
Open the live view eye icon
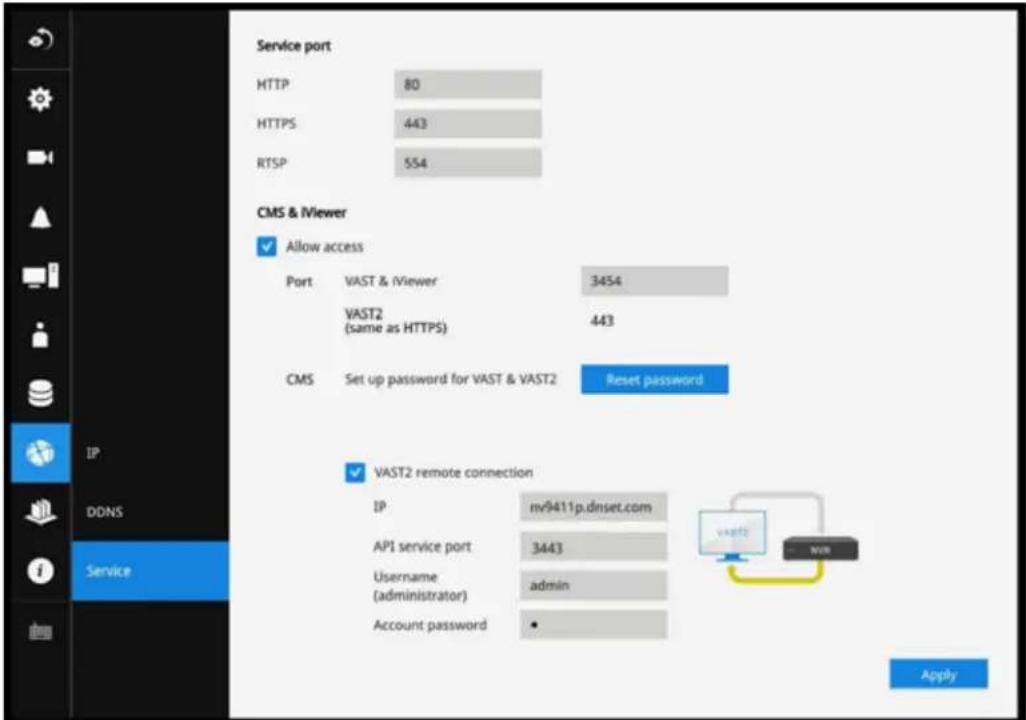pos(41,39)
